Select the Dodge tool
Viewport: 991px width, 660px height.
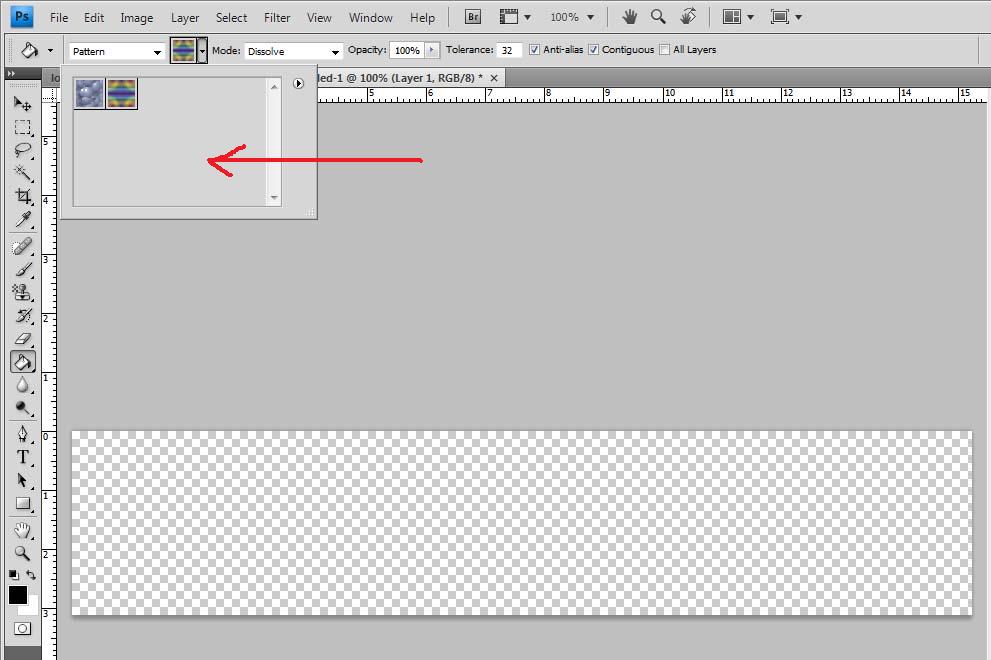click(x=22, y=408)
